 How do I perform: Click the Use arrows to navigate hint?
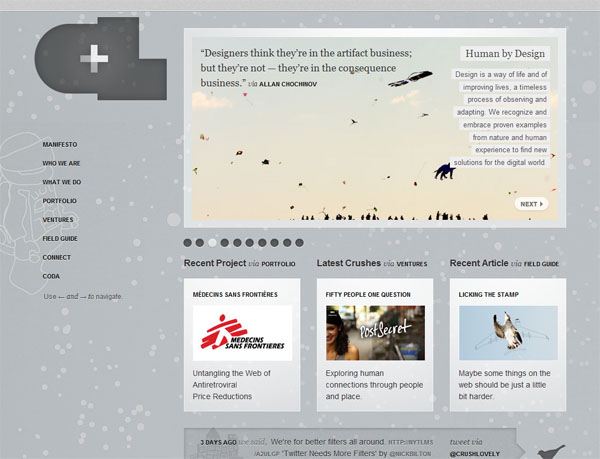tap(83, 296)
